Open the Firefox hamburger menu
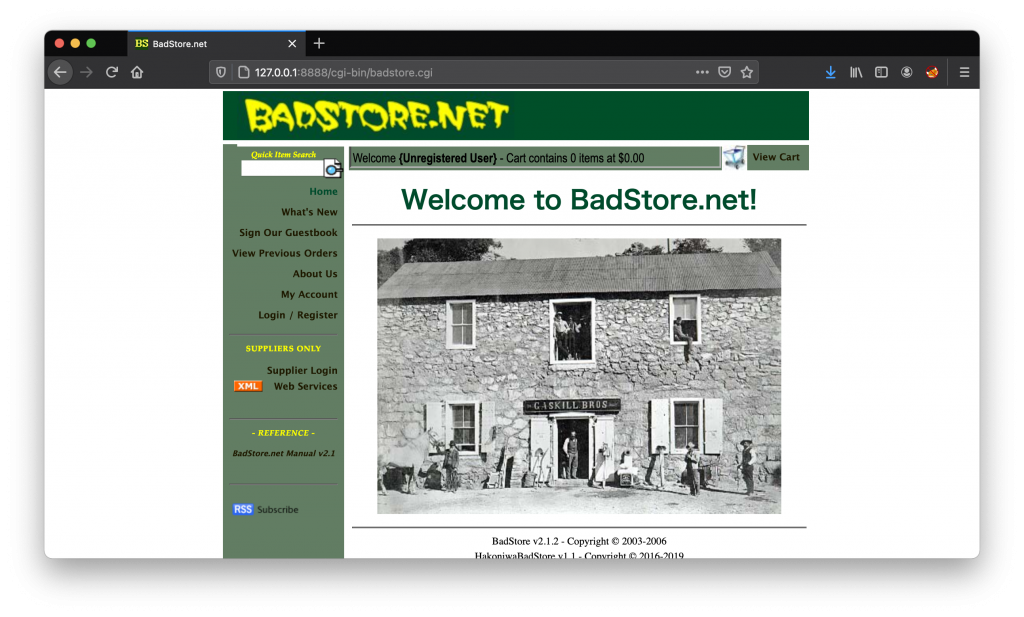 pyautogui.click(x=964, y=72)
